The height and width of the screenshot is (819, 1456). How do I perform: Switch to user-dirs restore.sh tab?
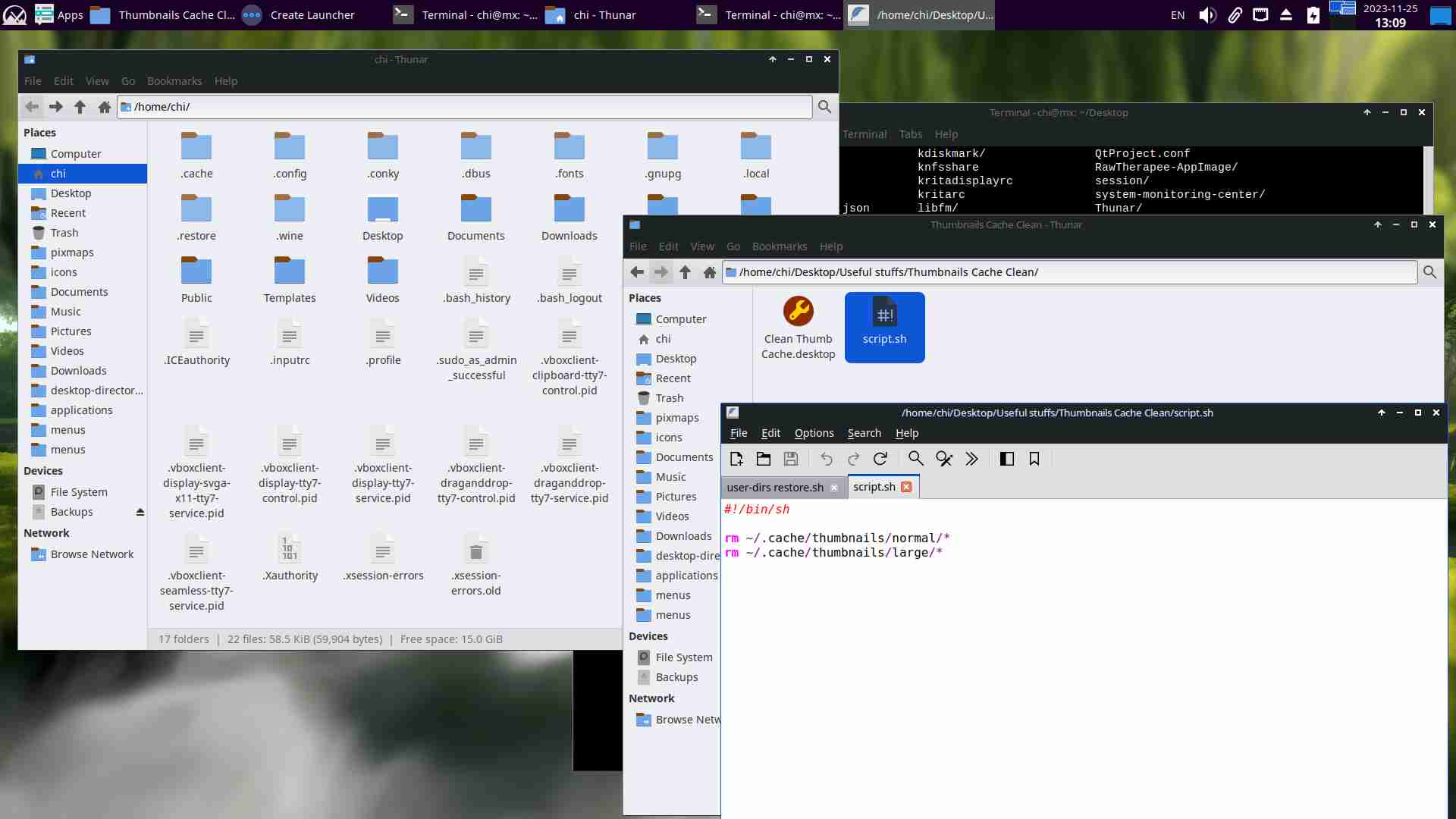775,488
